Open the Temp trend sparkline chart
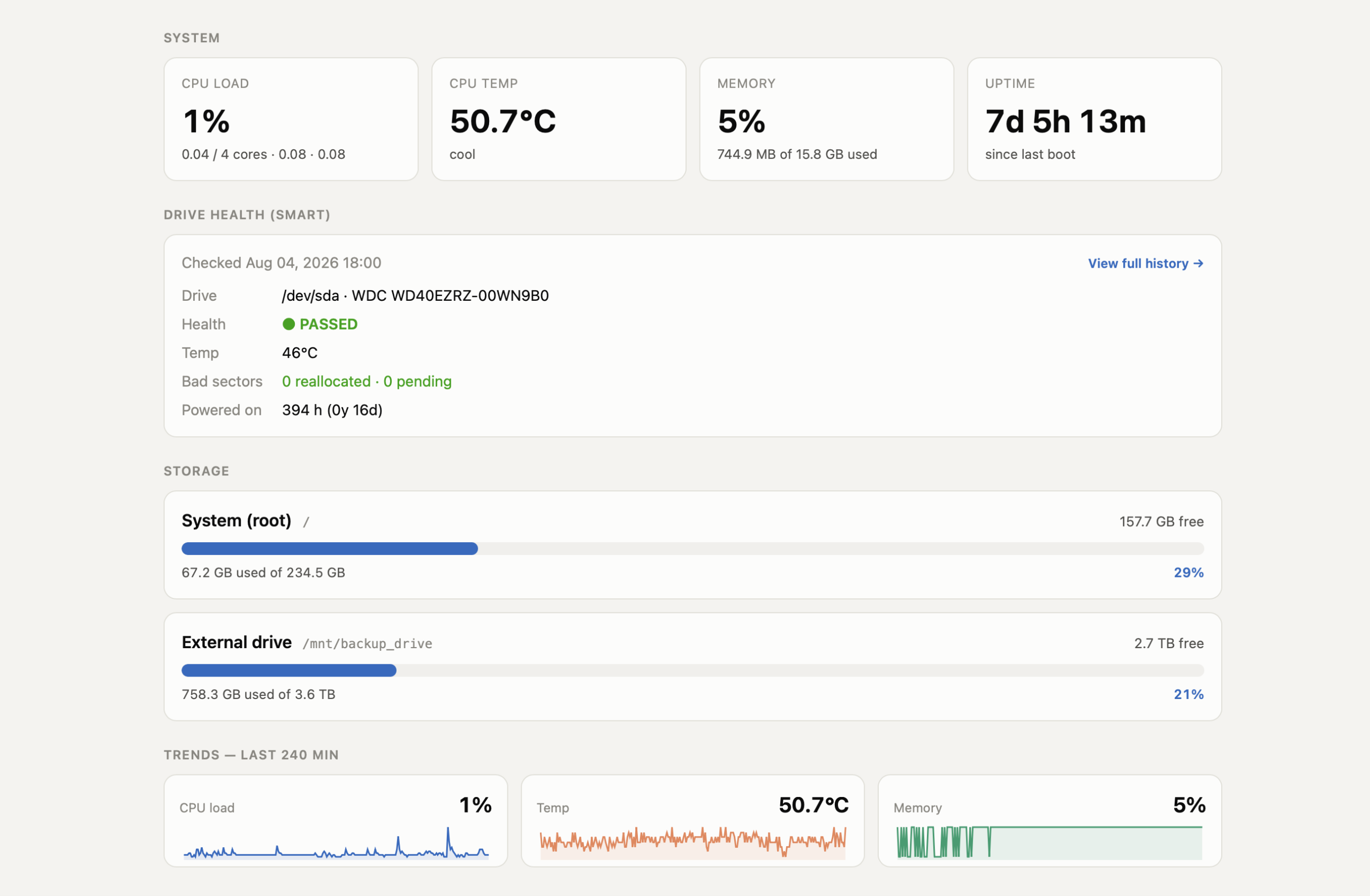 692,843
